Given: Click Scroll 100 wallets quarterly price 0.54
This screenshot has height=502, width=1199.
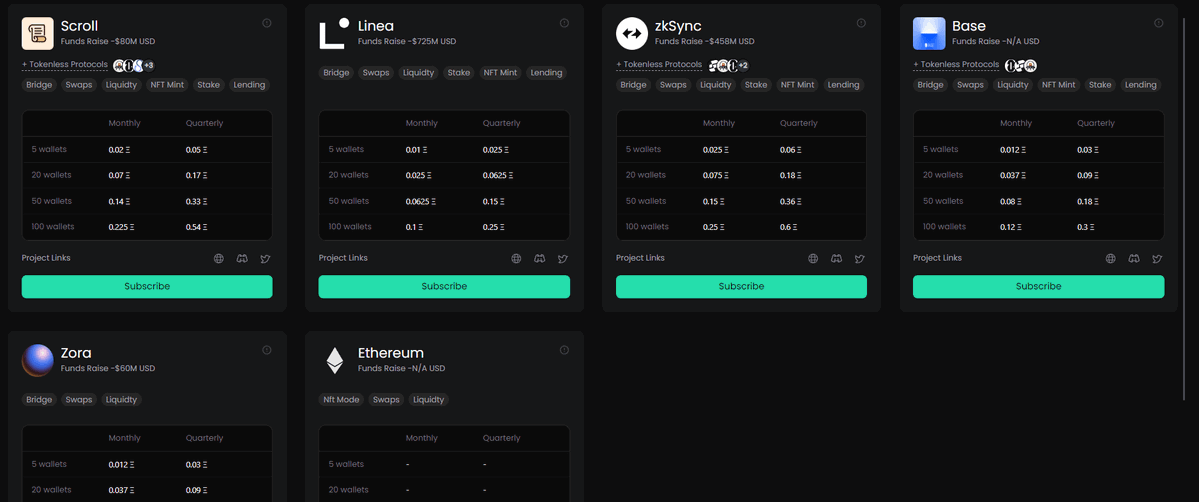Looking at the screenshot, I should pyautogui.click(x=197, y=227).
